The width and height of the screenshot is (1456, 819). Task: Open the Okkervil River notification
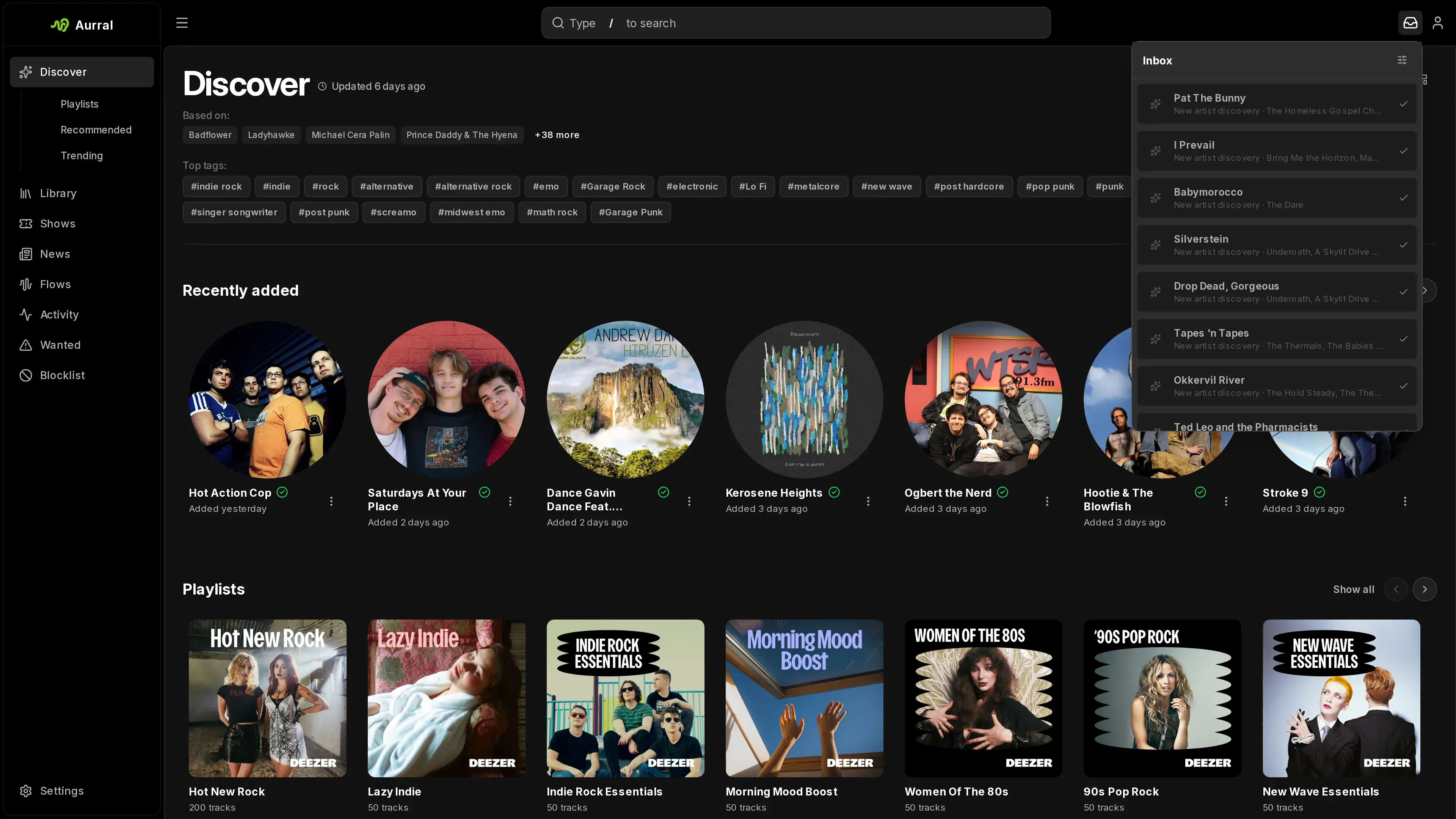pos(1276,386)
